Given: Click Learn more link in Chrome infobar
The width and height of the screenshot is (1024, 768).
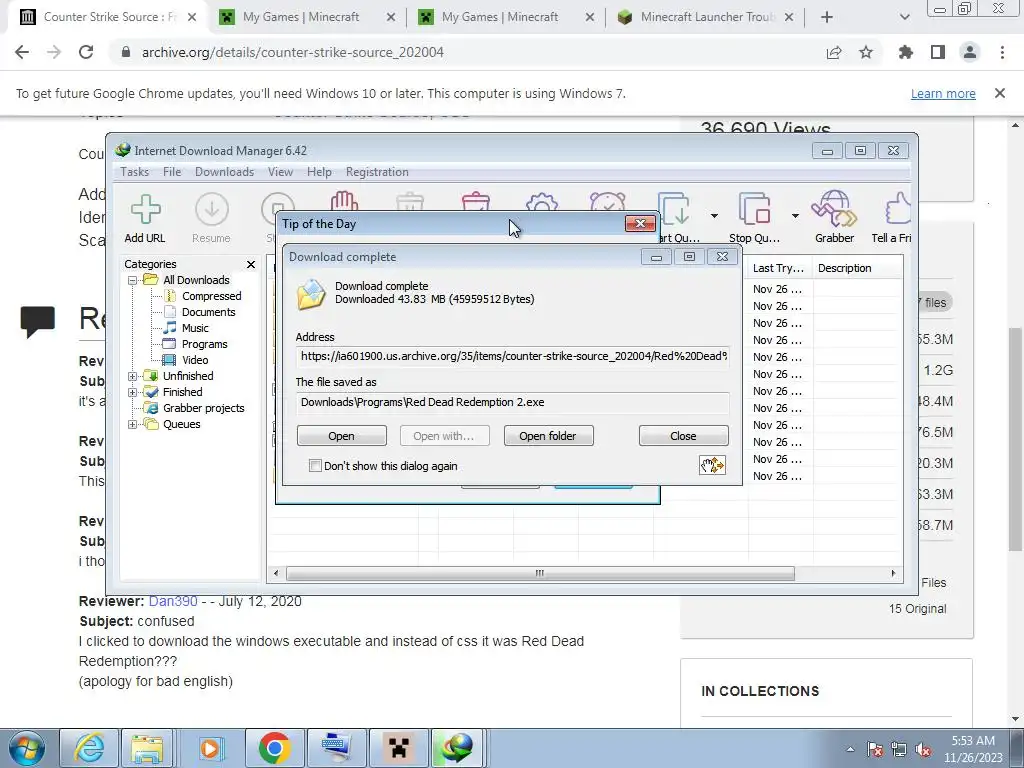Looking at the screenshot, I should tap(943, 93).
